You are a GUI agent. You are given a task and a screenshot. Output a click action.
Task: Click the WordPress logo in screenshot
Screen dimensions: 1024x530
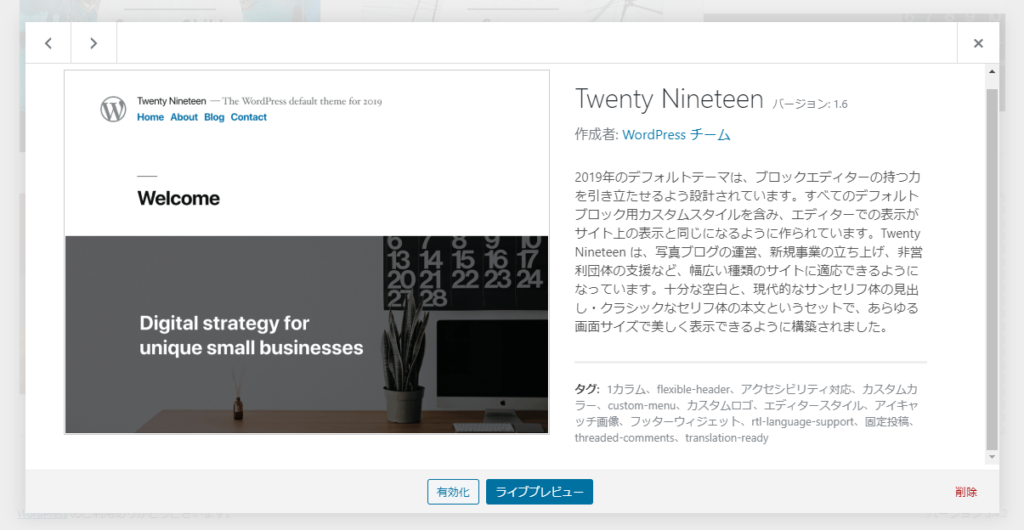[x=113, y=109]
